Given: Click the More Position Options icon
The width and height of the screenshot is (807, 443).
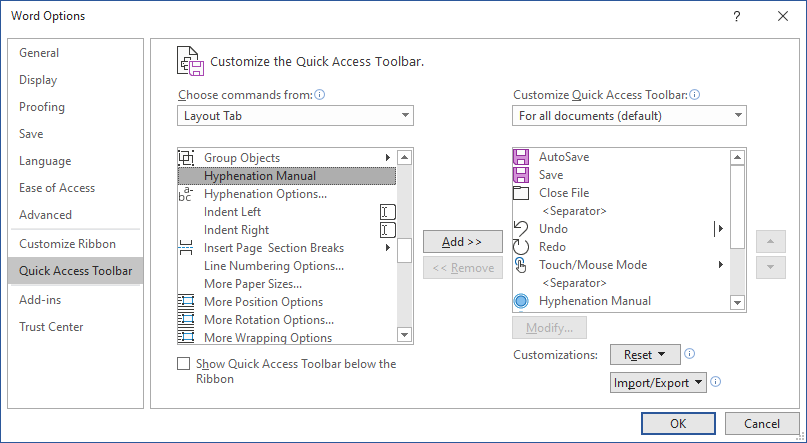Looking at the screenshot, I should (x=185, y=302).
